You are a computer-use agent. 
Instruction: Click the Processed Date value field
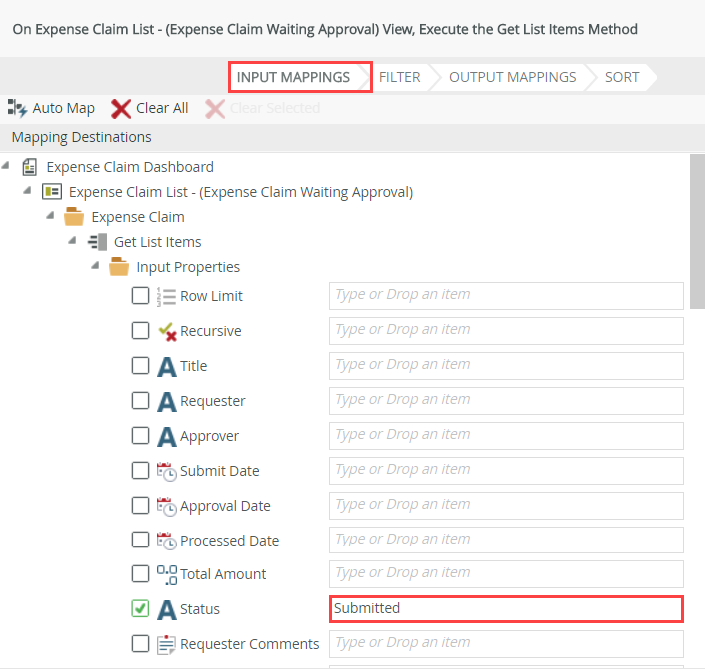tap(506, 540)
